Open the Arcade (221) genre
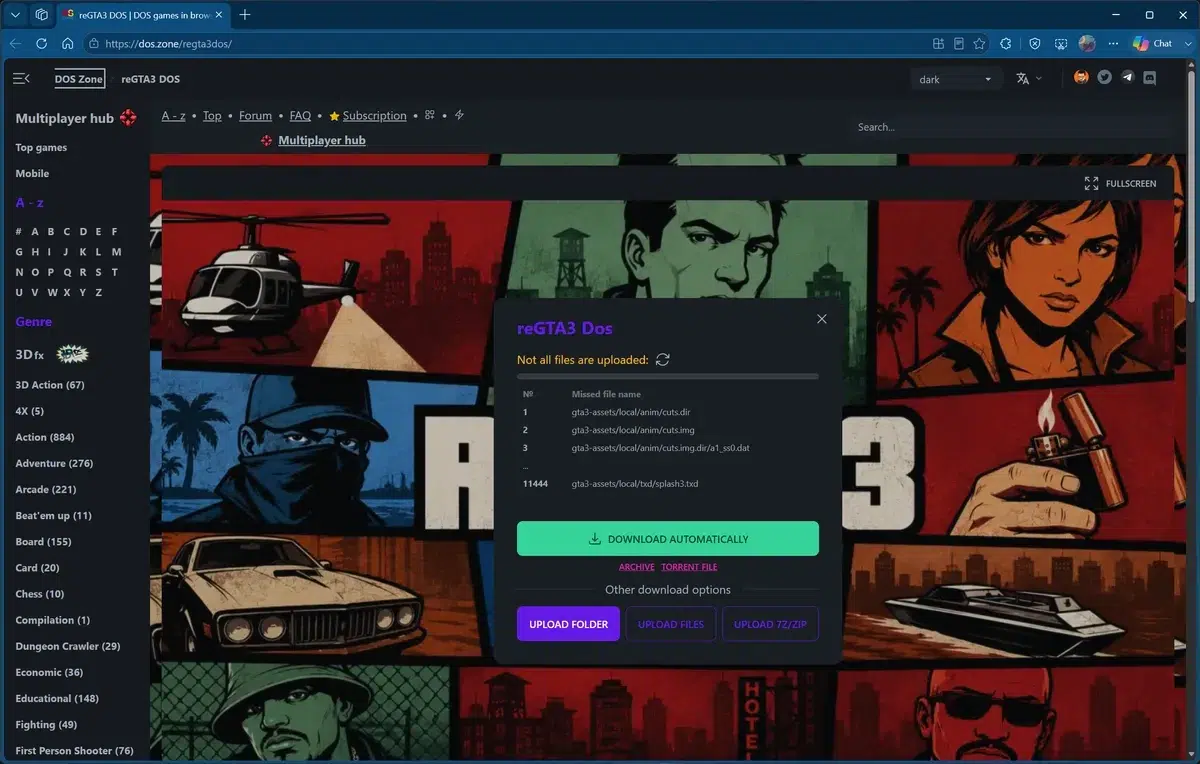 [46, 489]
